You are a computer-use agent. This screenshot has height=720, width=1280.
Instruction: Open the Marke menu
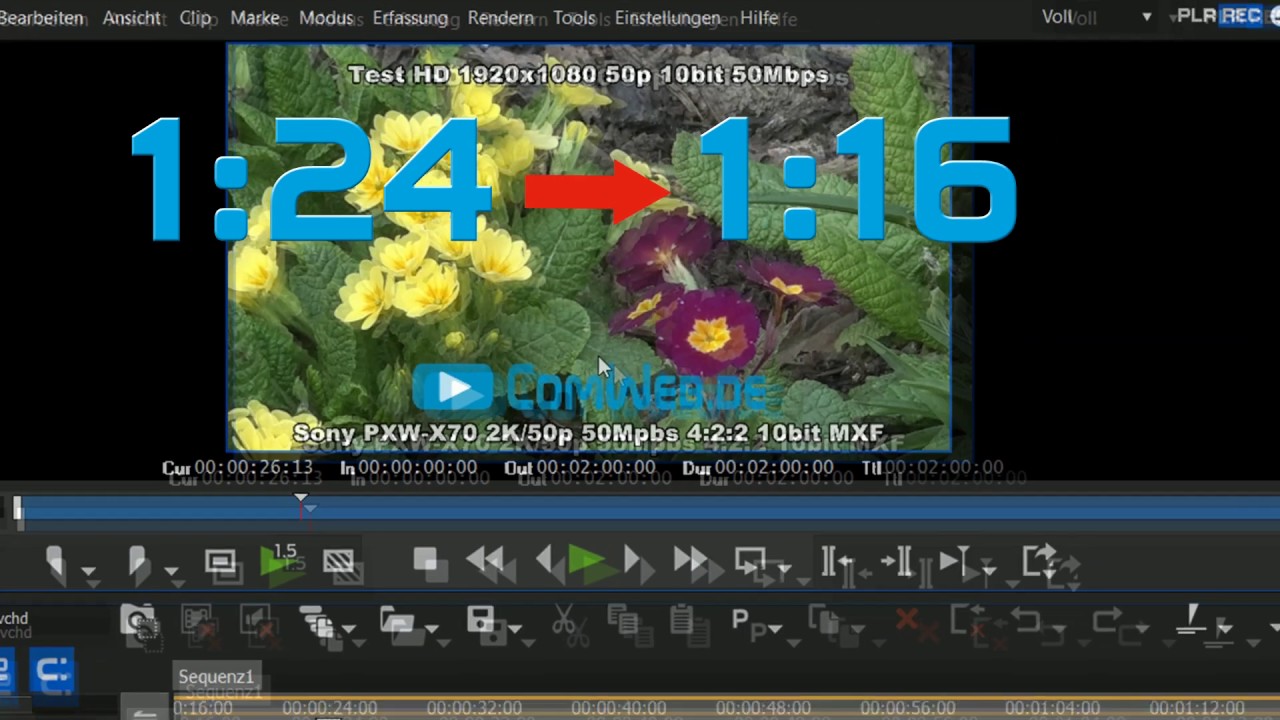pyautogui.click(x=255, y=18)
